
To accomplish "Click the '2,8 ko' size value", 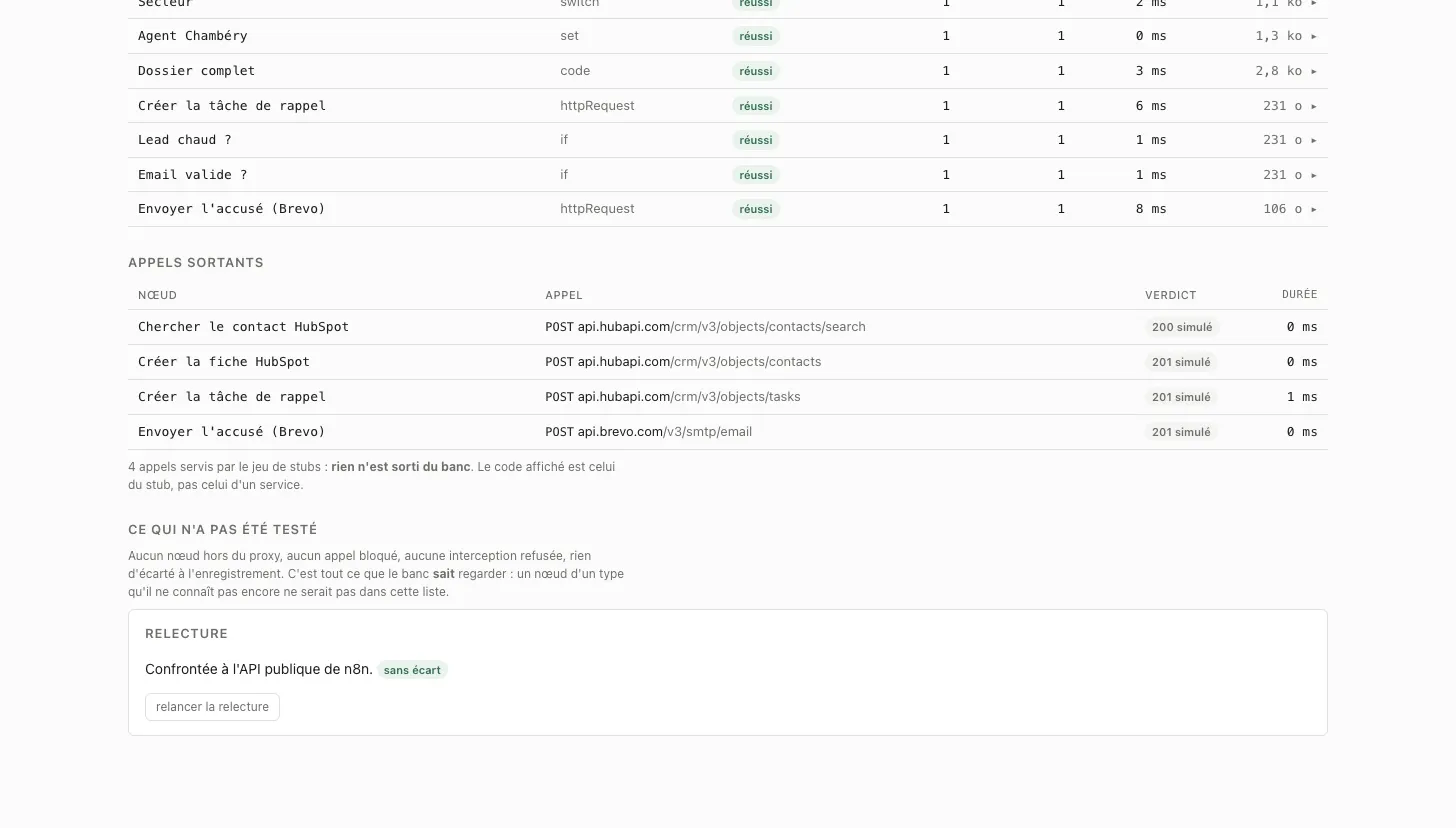I will tap(1278, 71).
